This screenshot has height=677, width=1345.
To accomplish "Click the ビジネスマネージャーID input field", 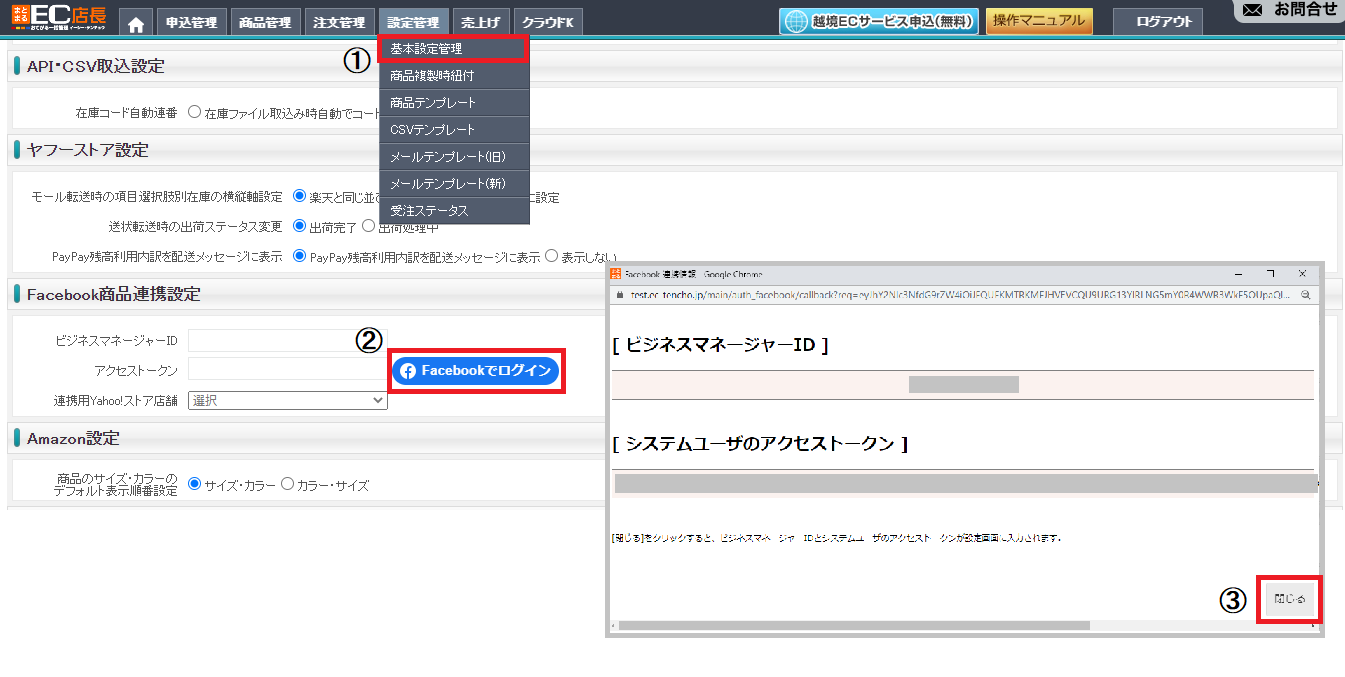I will click(x=288, y=341).
